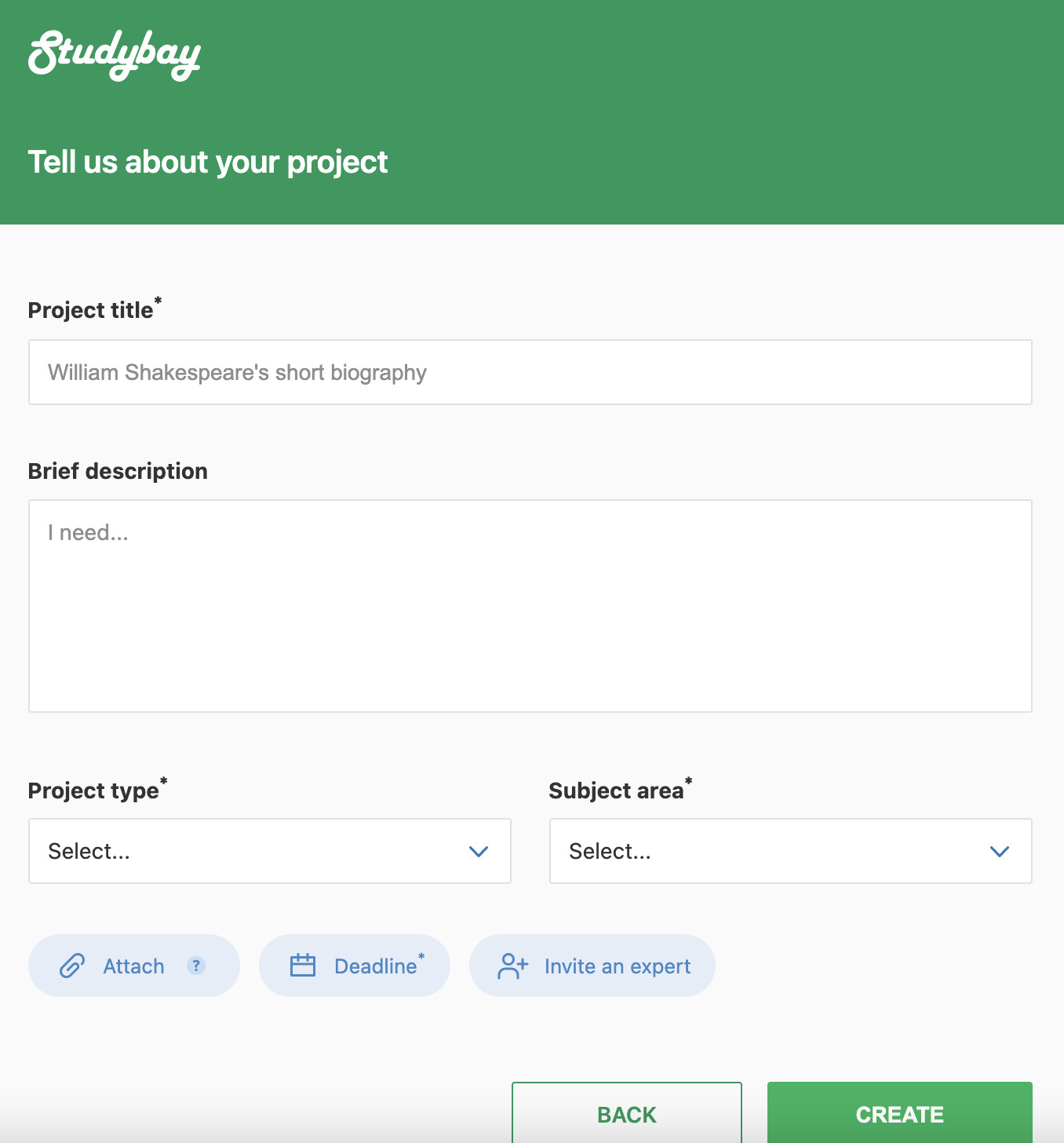Click the Invite an expert chip
This screenshot has height=1143, width=1064.
592,966
